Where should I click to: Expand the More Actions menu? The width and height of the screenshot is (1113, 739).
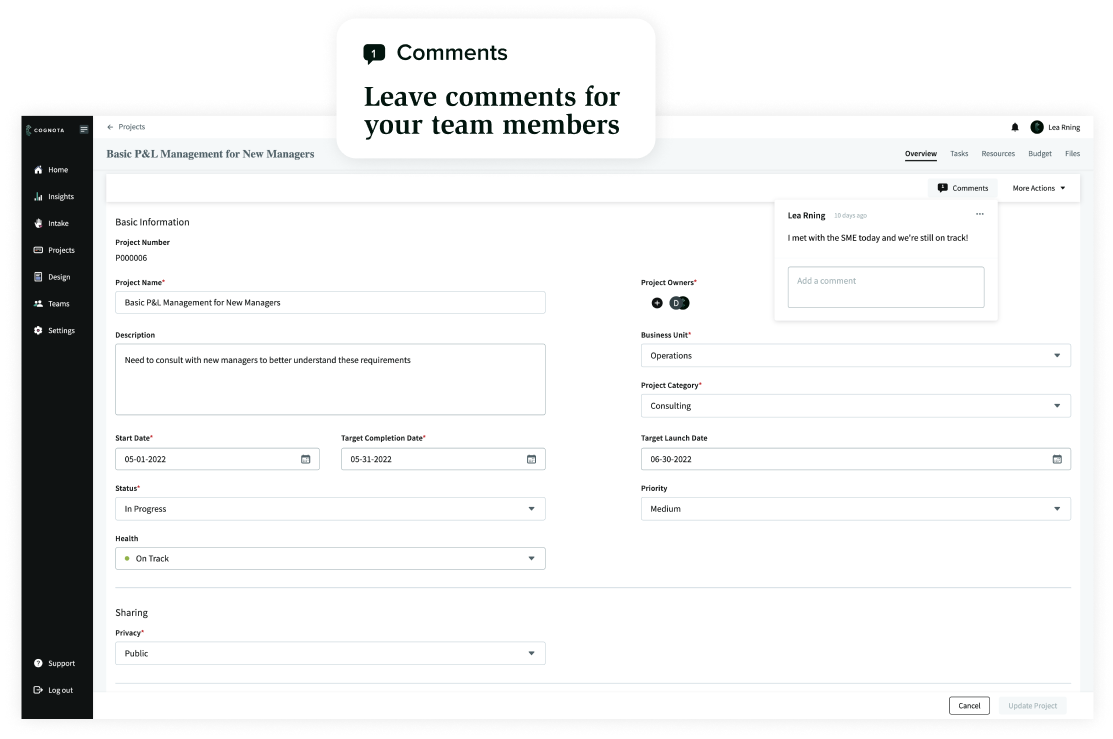point(1039,188)
